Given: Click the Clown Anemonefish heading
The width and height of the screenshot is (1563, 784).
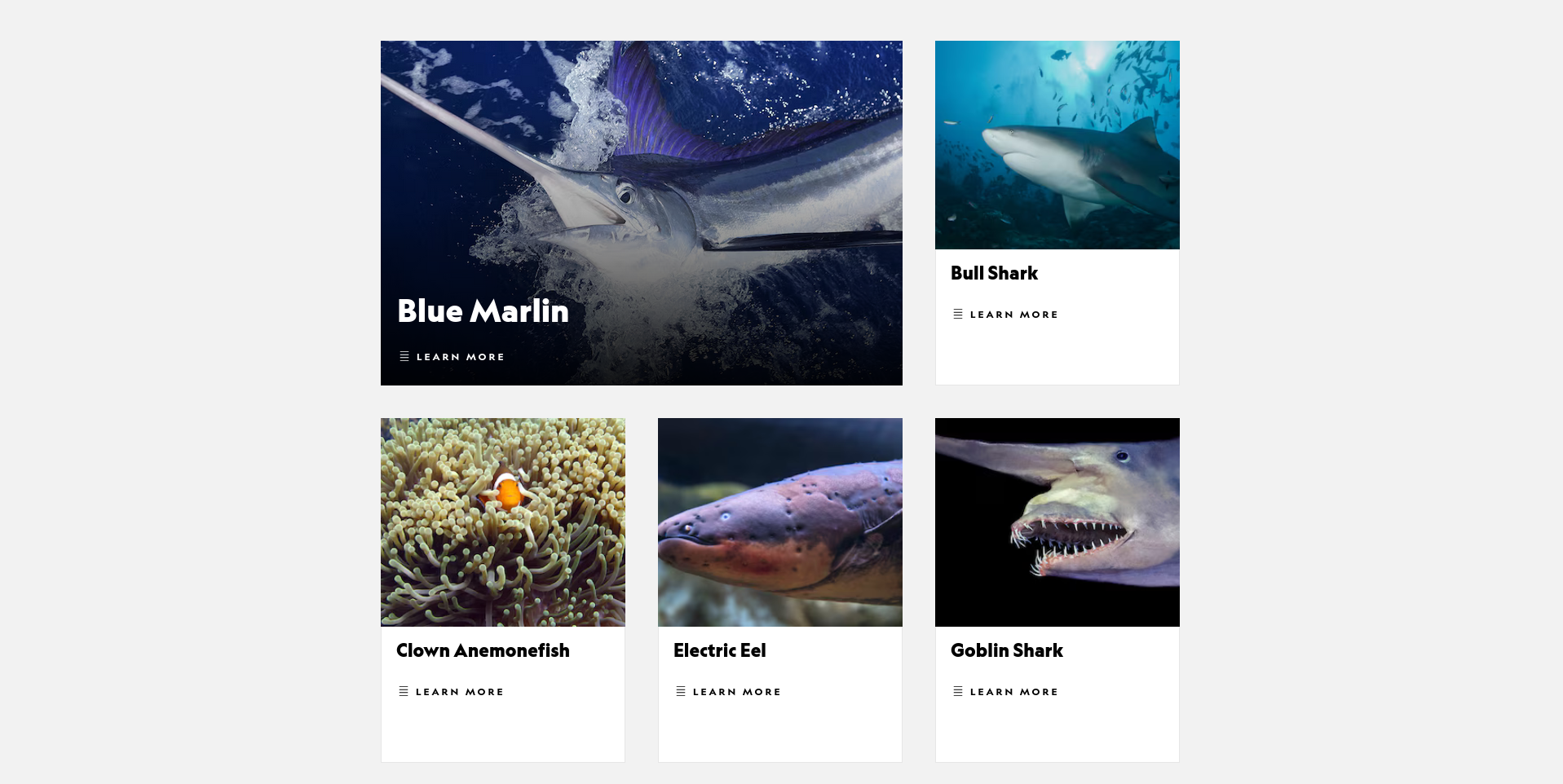Looking at the screenshot, I should click(483, 650).
